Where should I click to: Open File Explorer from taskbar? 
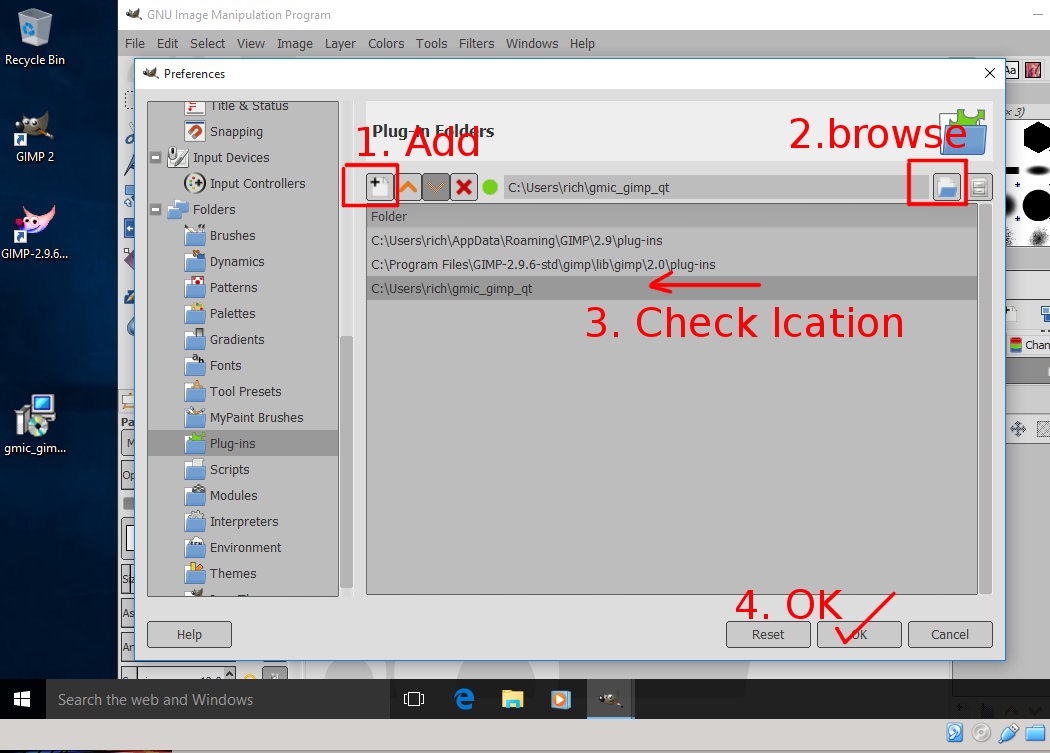click(x=512, y=699)
